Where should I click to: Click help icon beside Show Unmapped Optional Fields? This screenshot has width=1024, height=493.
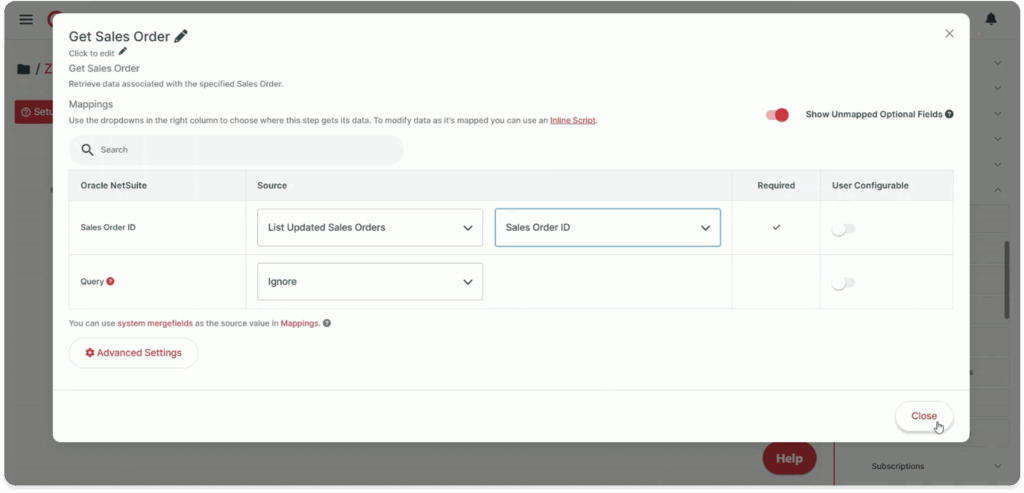(949, 114)
